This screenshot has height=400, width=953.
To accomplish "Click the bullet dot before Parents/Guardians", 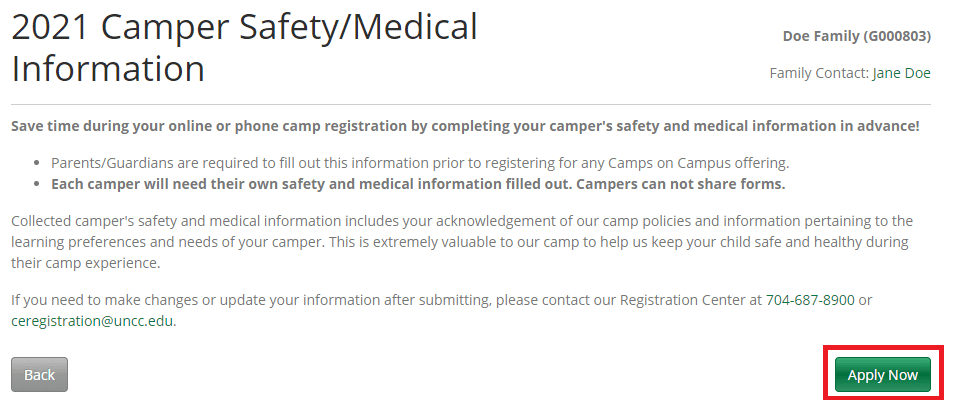I will tap(38, 163).
